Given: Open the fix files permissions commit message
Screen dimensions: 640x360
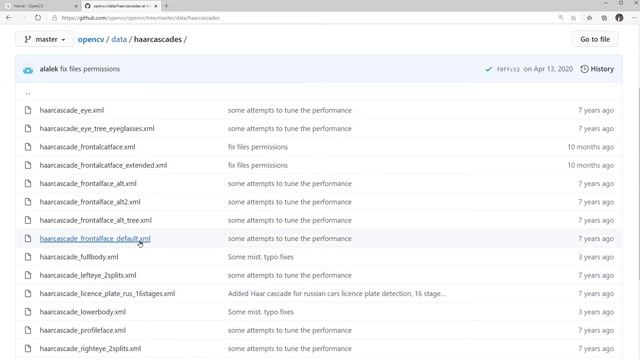Looking at the screenshot, I should (90, 69).
